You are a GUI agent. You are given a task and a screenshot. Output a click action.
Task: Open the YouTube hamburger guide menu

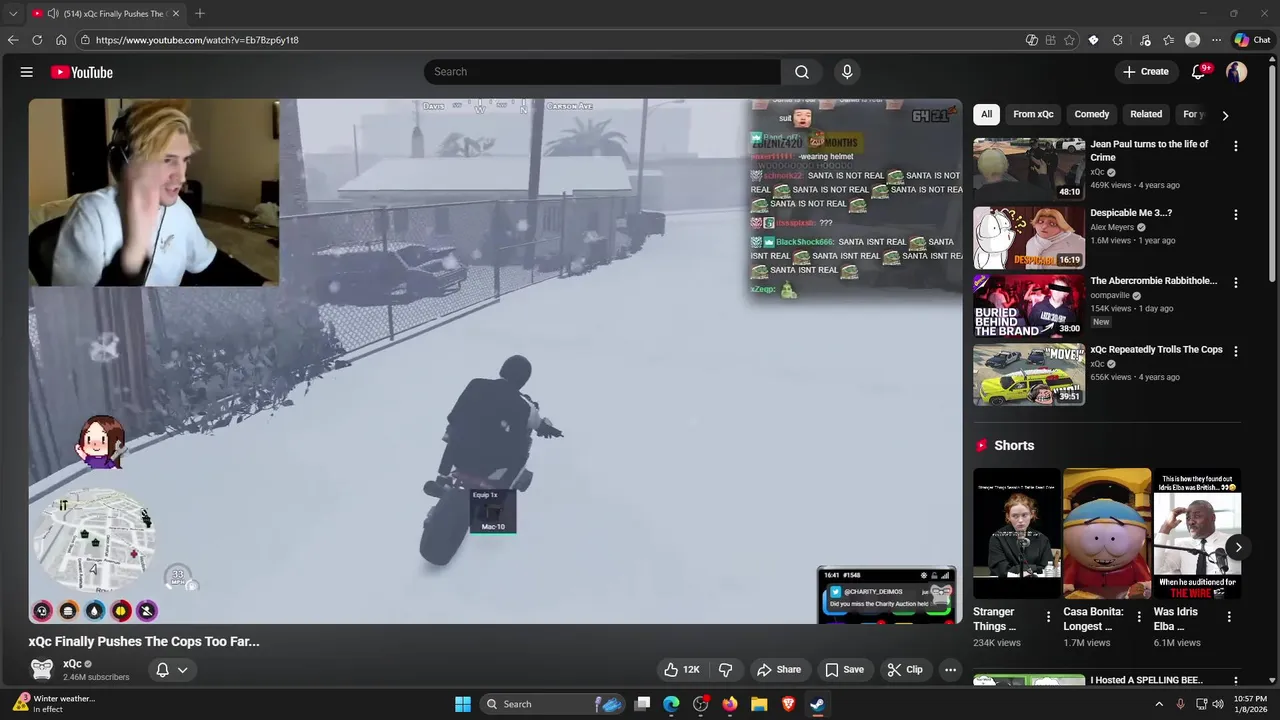[27, 72]
